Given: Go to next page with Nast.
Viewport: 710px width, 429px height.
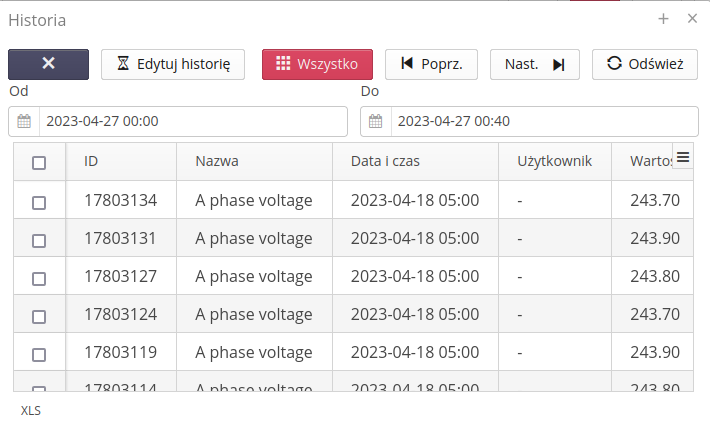Looking at the screenshot, I should 534,64.
